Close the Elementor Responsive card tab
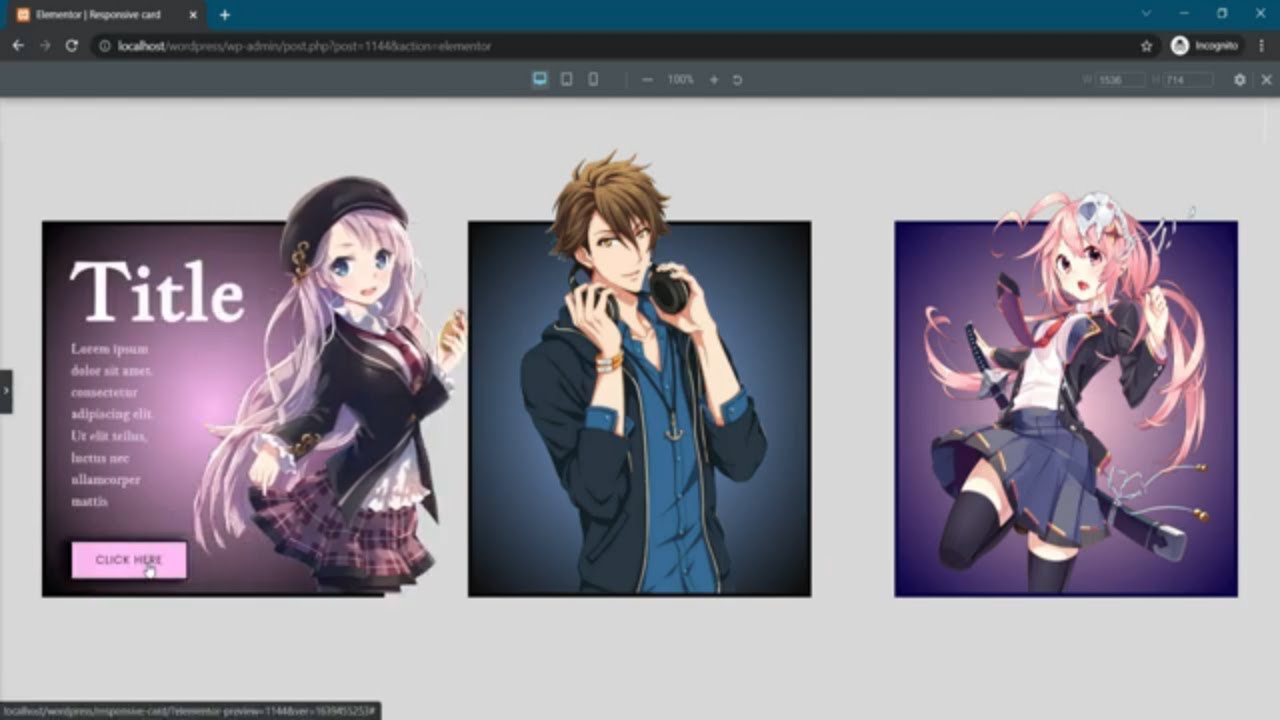 pos(193,15)
